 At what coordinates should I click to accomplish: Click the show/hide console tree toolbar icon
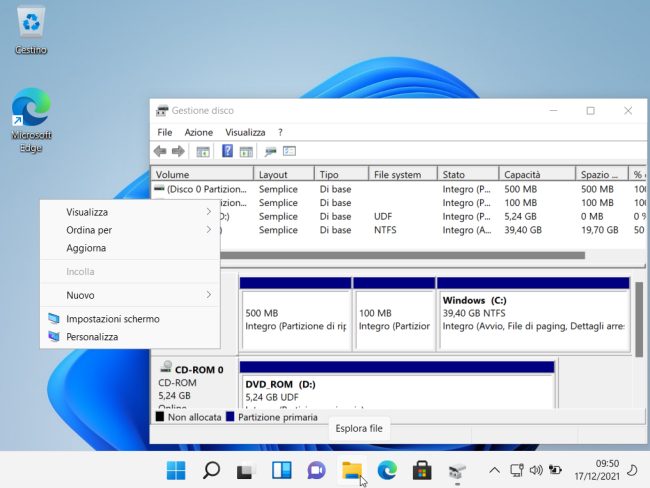tap(203, 152)
